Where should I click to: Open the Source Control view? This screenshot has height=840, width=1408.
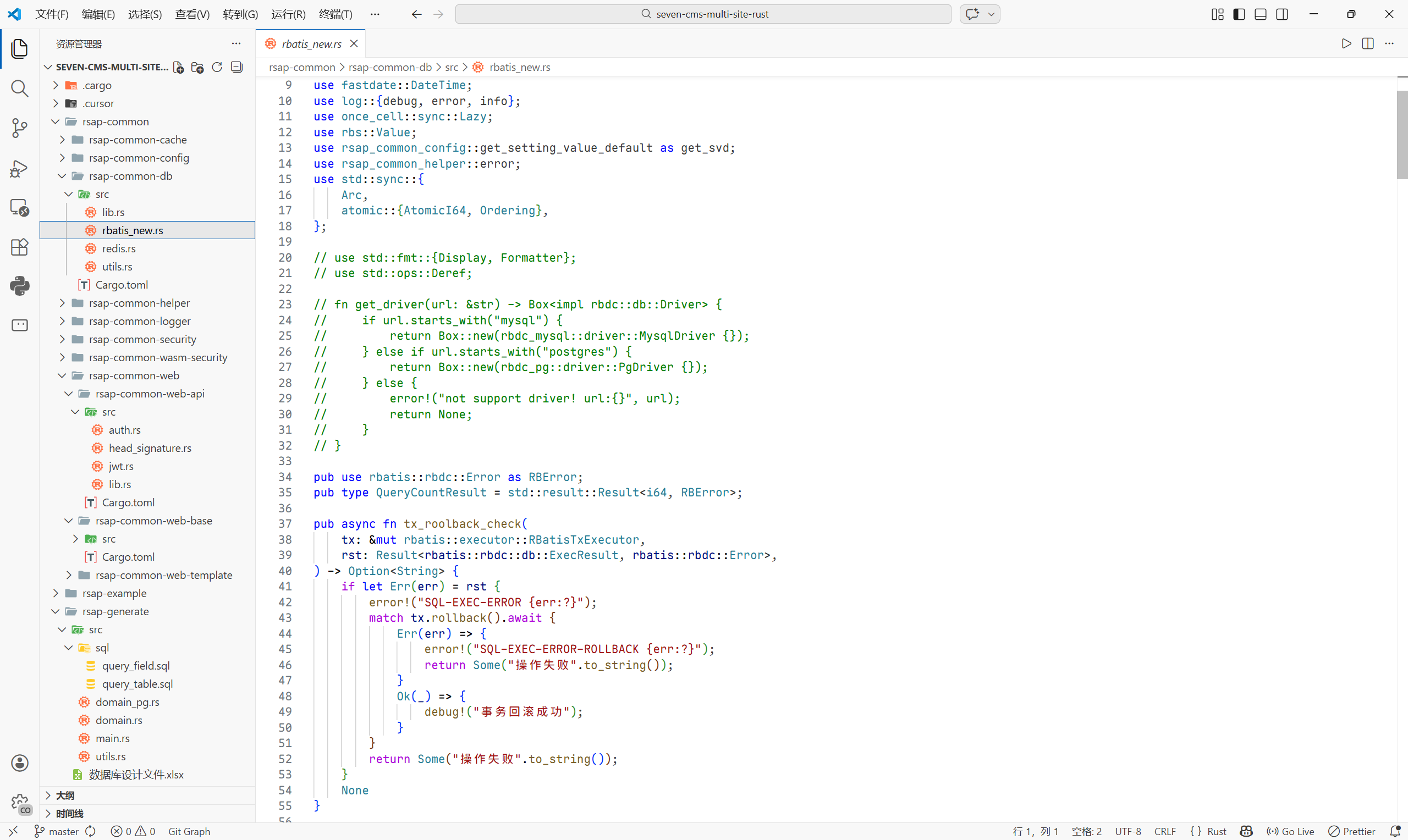[x=19, y=128]
